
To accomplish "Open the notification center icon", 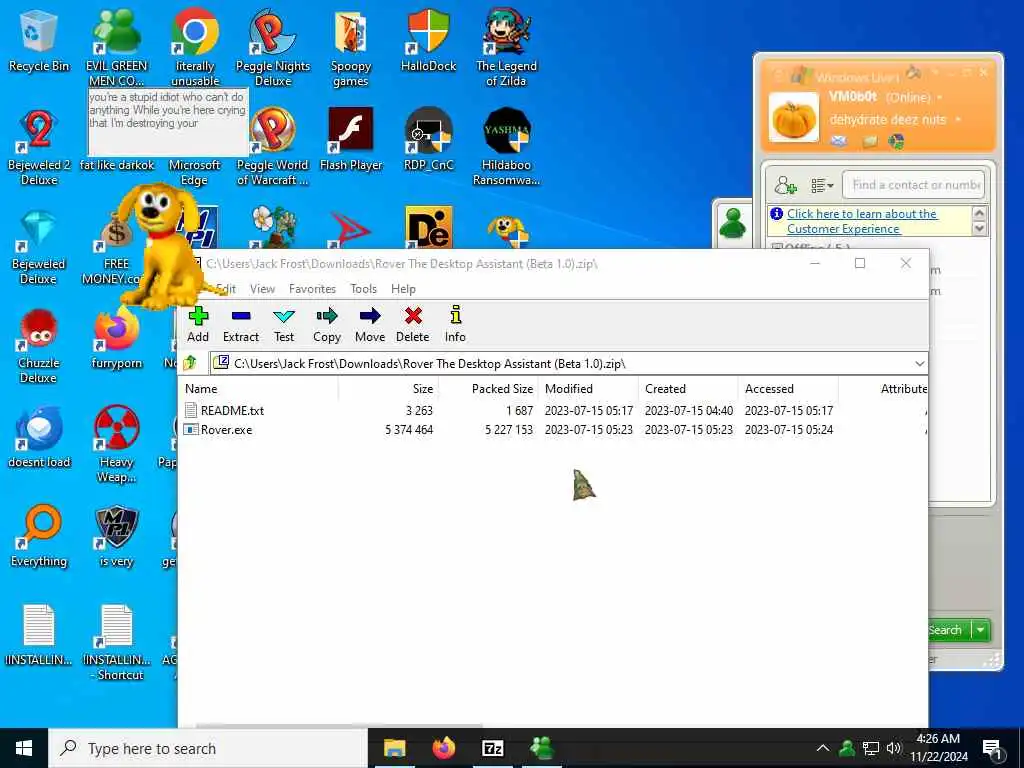I will [992, 749].
